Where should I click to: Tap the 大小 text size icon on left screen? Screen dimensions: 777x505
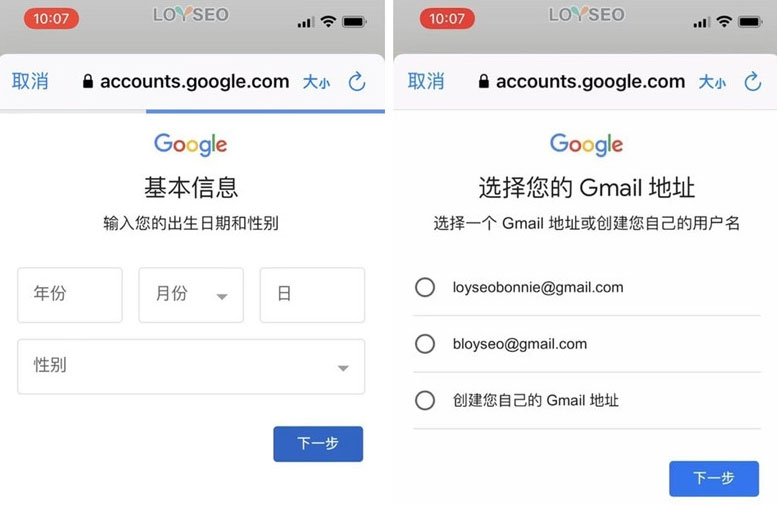[316, 82]
